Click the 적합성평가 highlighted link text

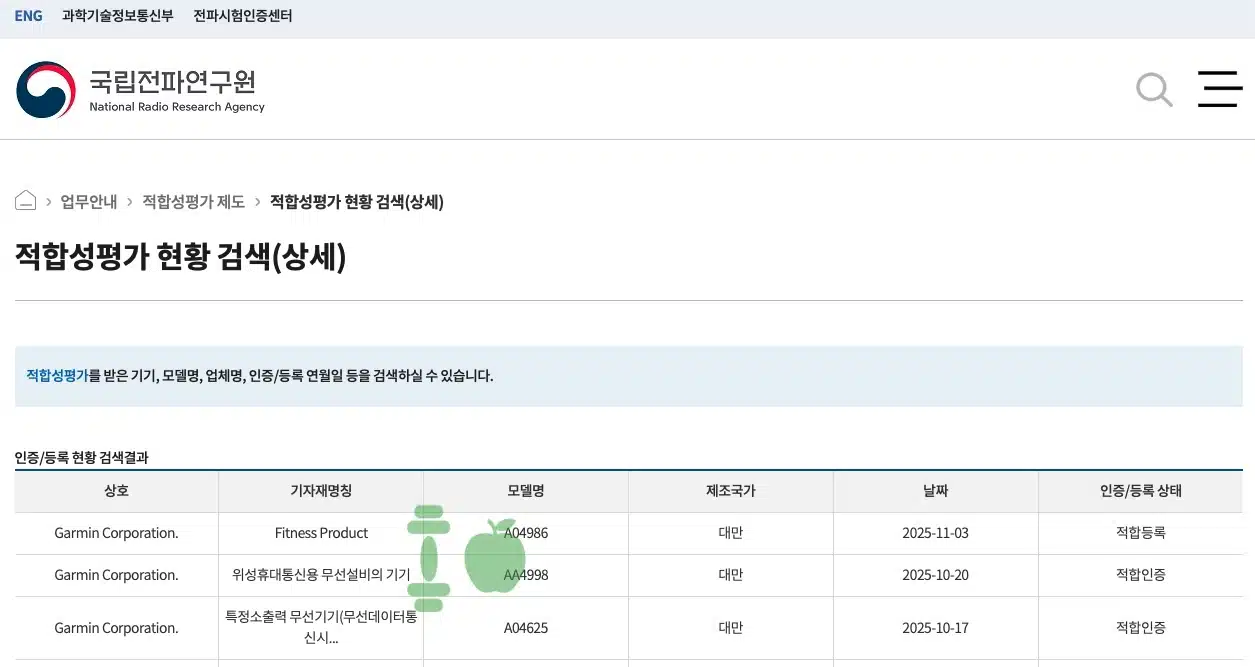(57, 376)
